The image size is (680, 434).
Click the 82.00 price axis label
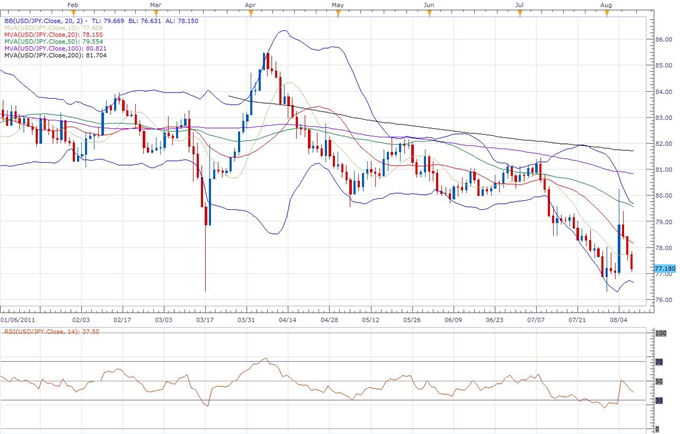pos(664,144)
